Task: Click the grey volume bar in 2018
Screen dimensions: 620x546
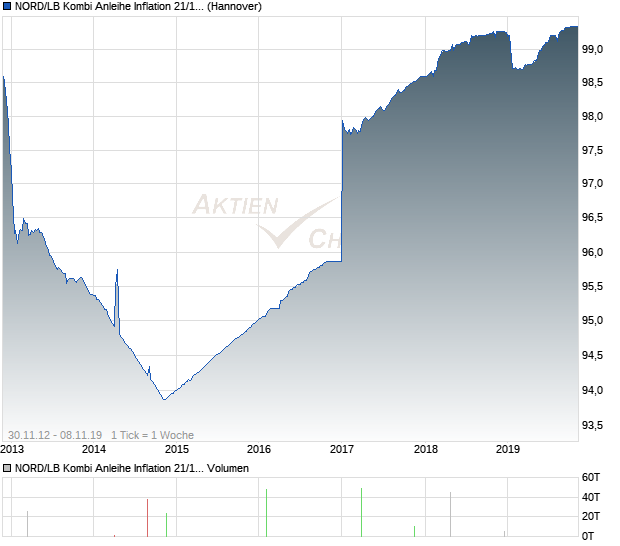Action: click(450, 515)
